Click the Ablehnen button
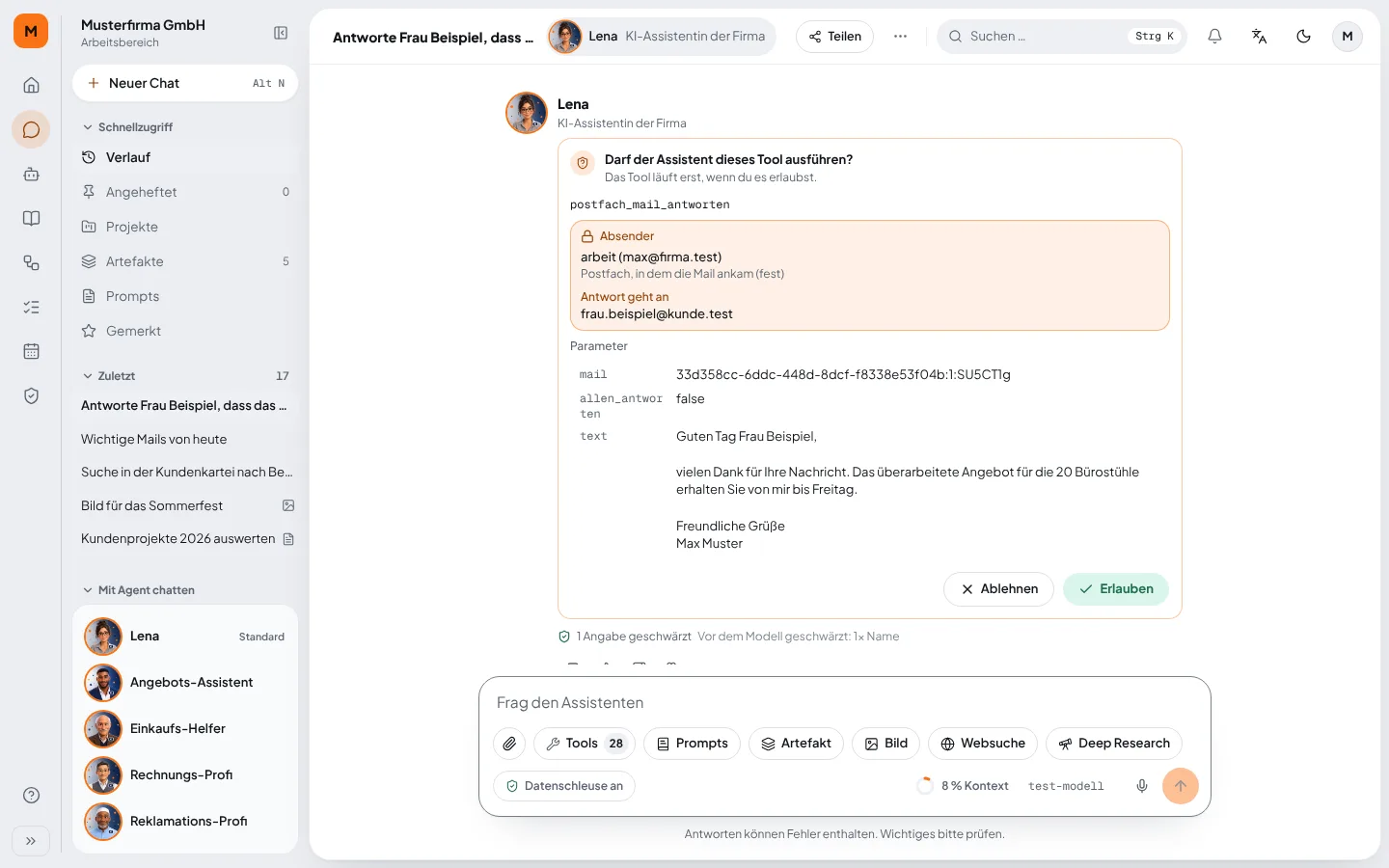This screenshot has width=1389, height=868. pos(998,589)
